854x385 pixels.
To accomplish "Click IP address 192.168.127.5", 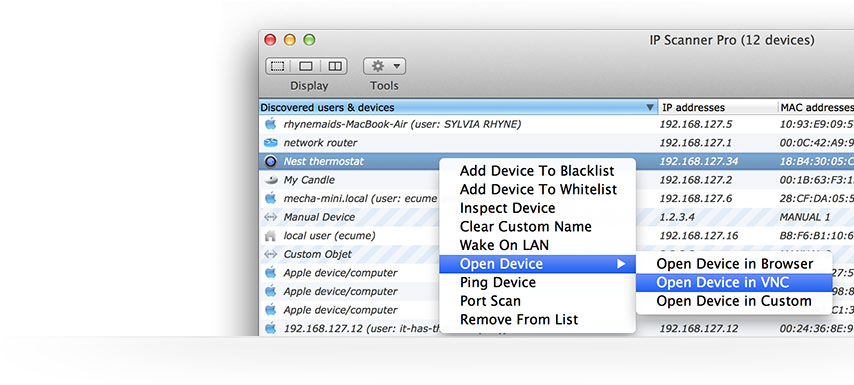I will pos(696,124).
